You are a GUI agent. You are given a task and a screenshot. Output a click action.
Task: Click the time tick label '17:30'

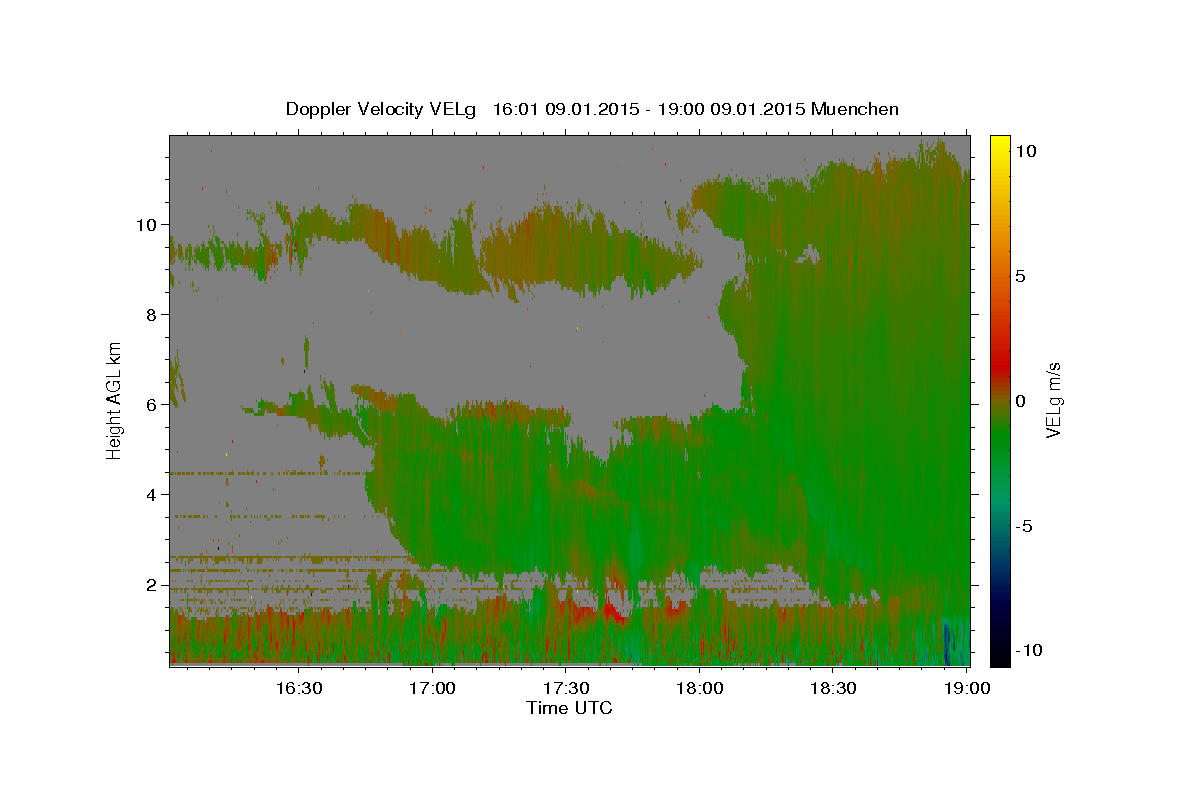565,688
